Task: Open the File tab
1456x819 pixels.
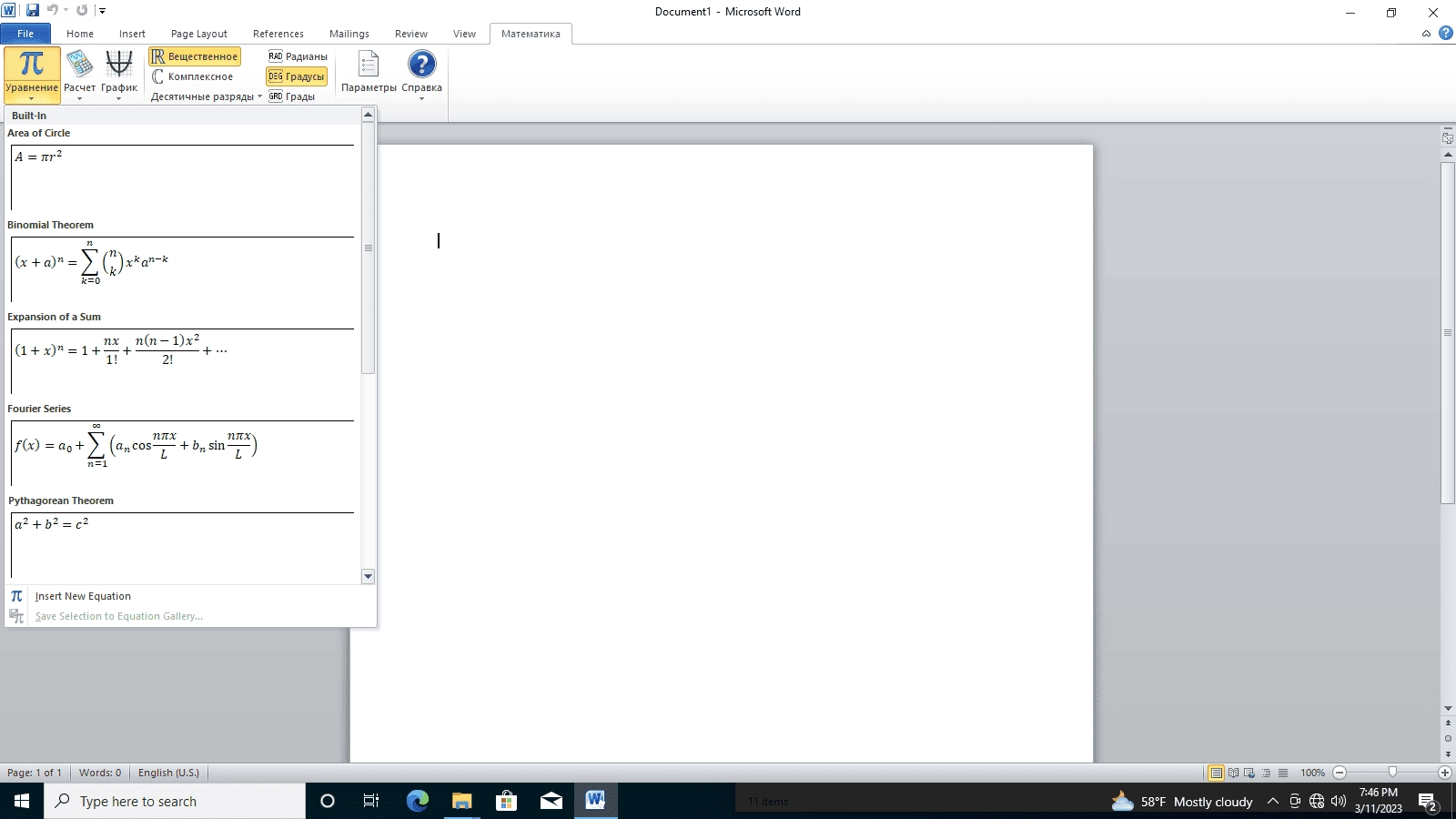Action: click(x=25, y=34)
